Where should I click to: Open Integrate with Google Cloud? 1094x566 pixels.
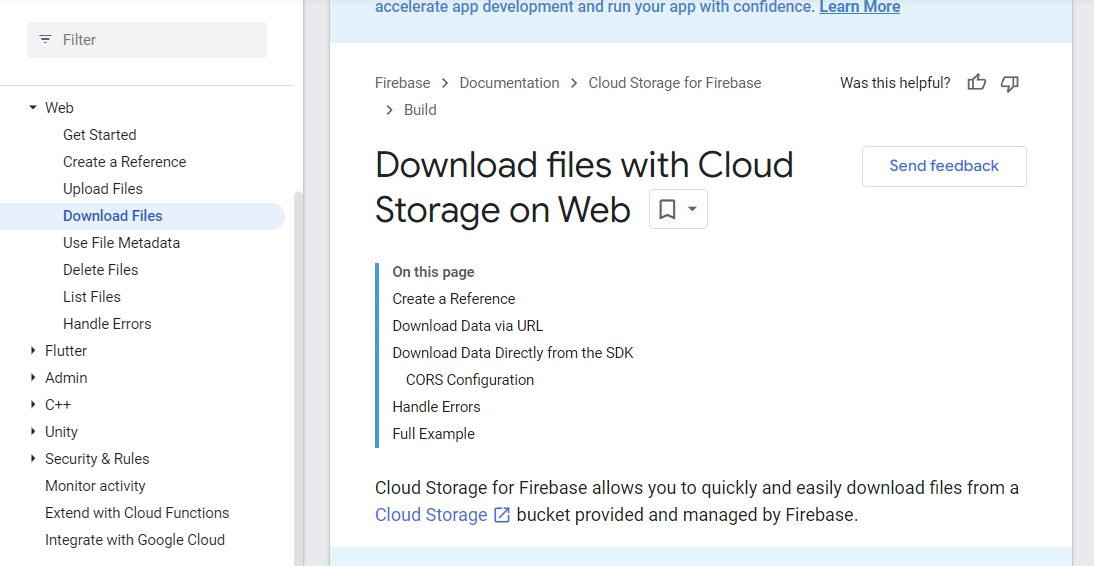pyautogui.click(x=135, y=540)
